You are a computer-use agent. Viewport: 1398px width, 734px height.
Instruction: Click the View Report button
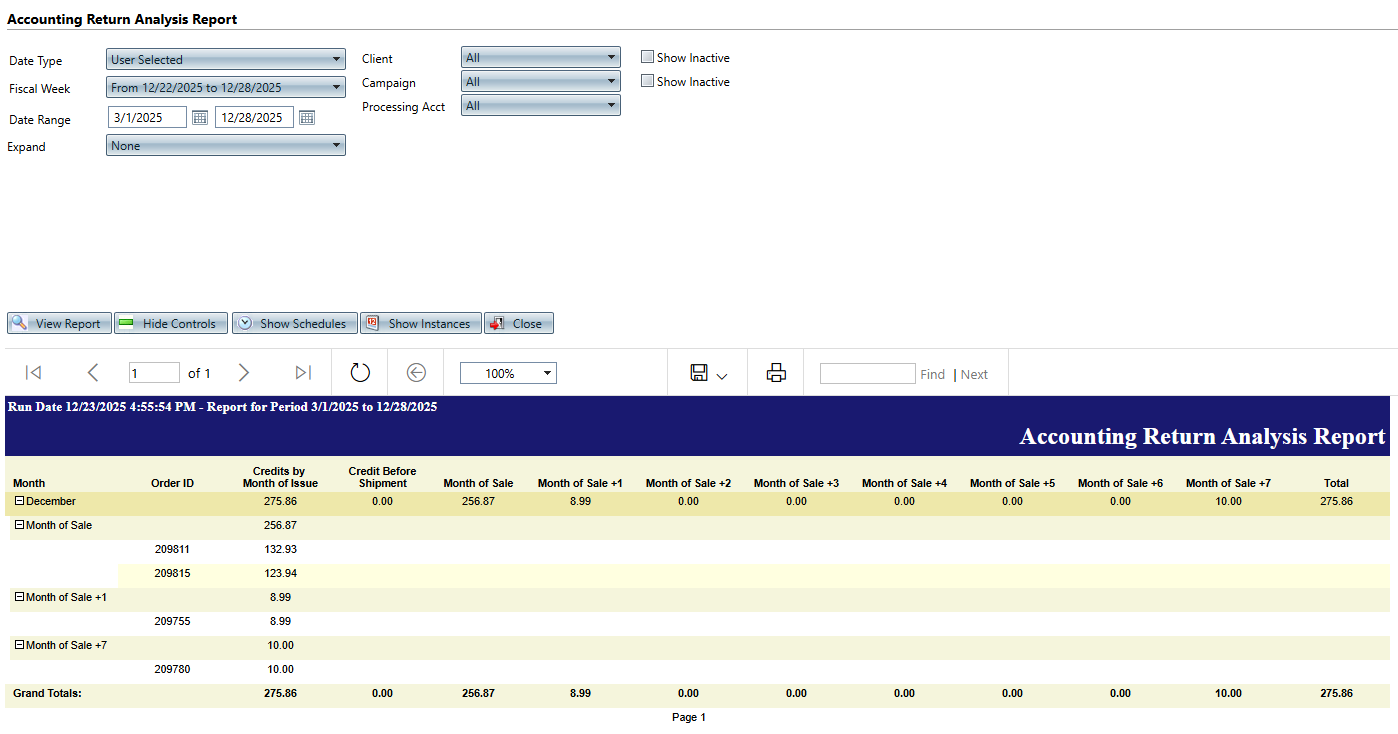click(59, 324)
